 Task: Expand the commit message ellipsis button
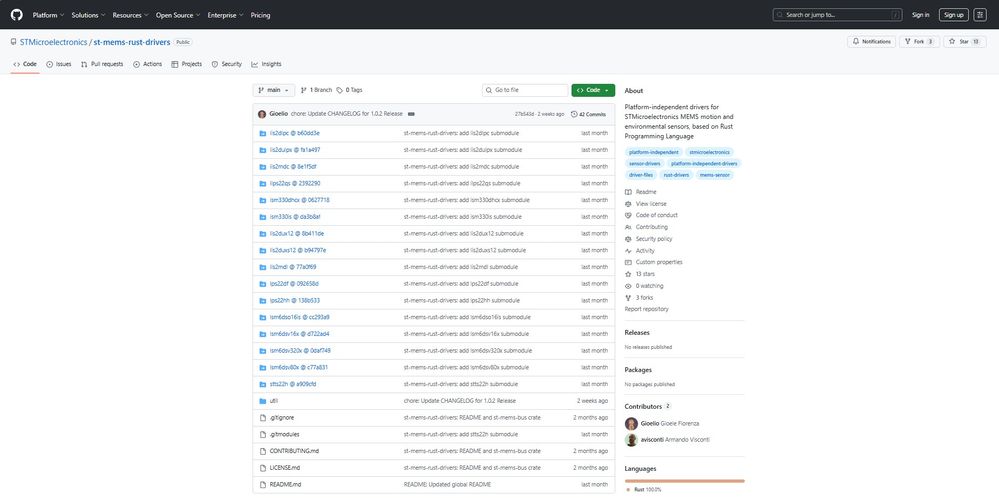(x=411, y=114)
